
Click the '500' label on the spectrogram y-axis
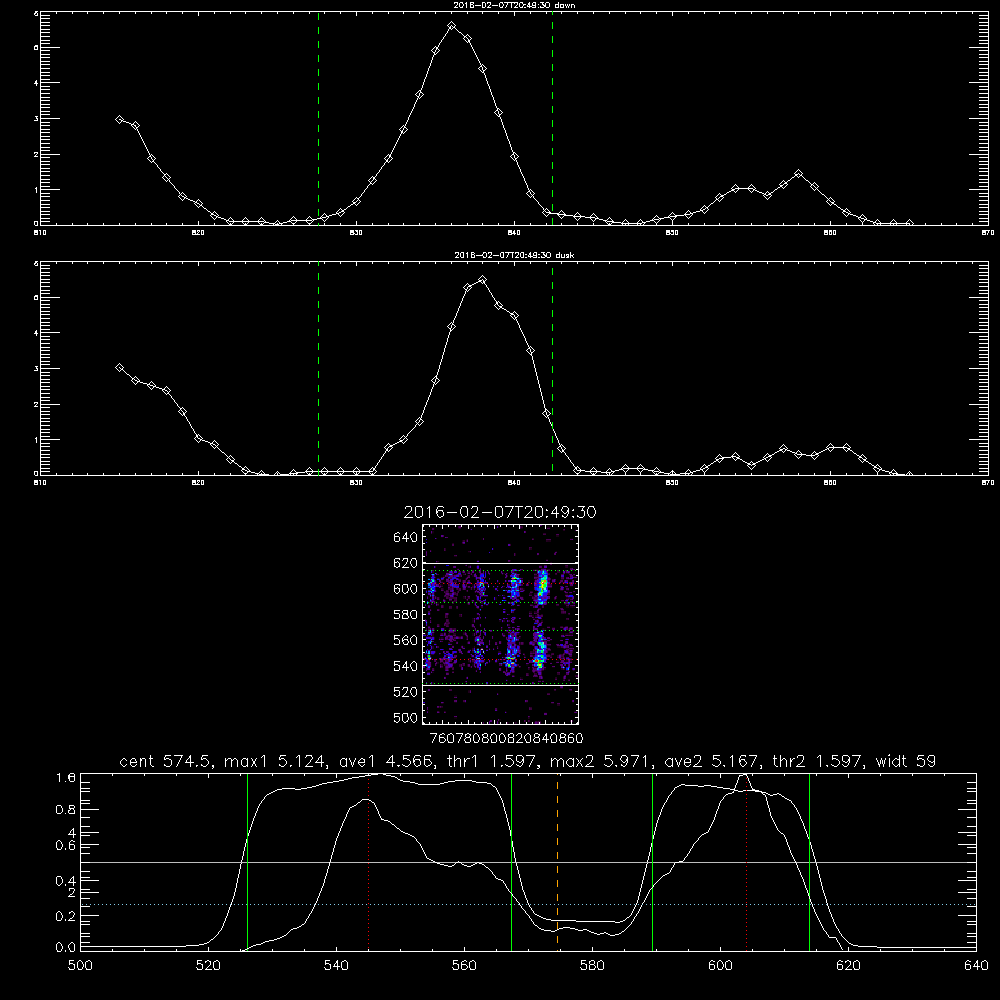(406, 717)
